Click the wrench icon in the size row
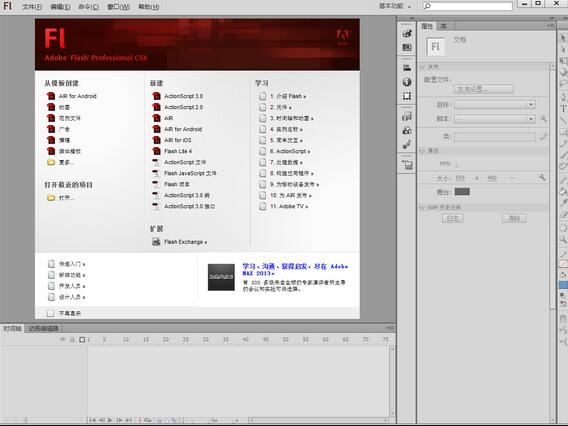The image size is (568, 426). tap(542, 178)
